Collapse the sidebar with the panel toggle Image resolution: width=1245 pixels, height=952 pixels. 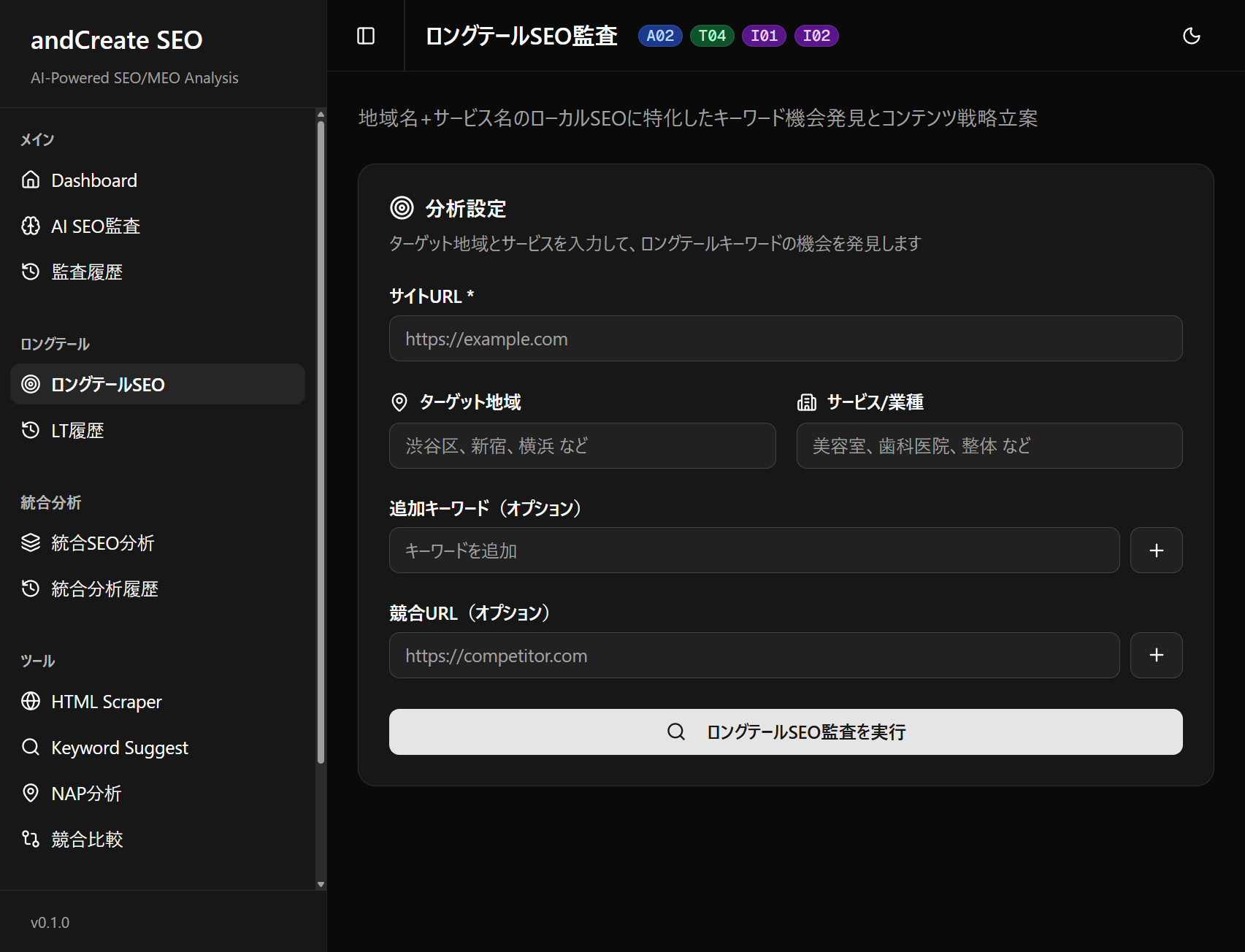click(365, 35)
